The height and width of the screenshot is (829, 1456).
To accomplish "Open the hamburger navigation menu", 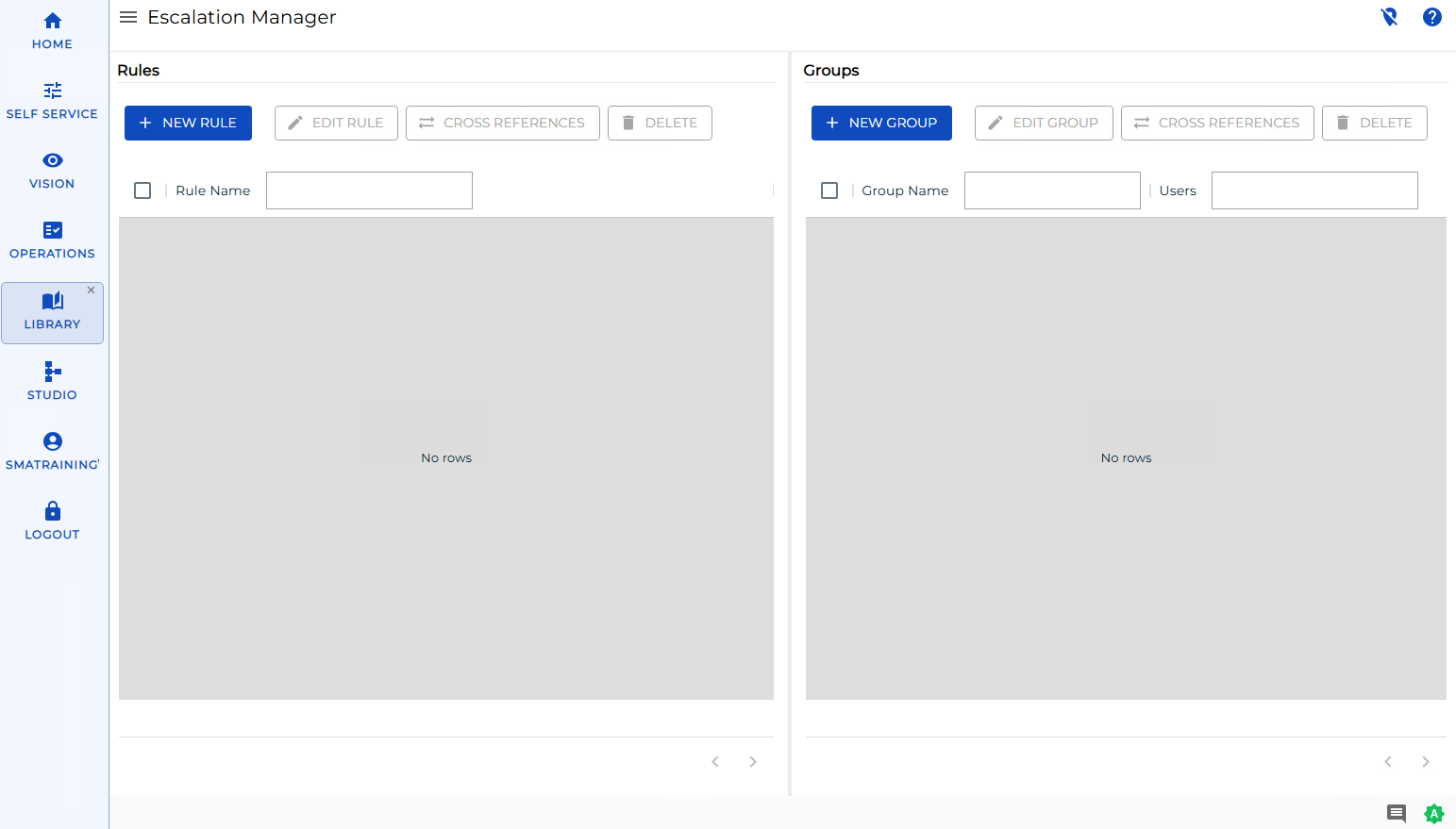I will (x=128, y=17).
